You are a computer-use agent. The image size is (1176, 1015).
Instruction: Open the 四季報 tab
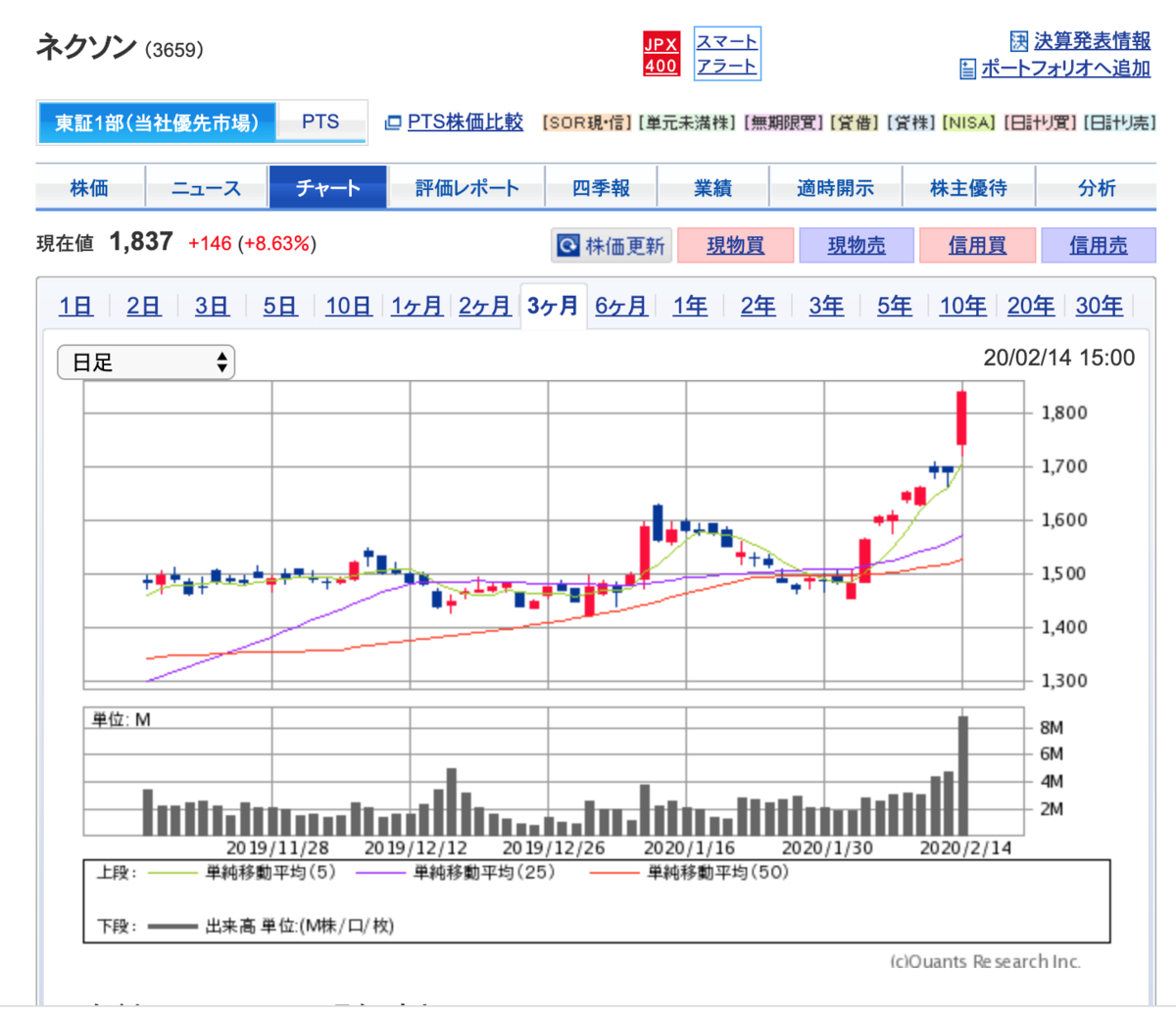602,188
